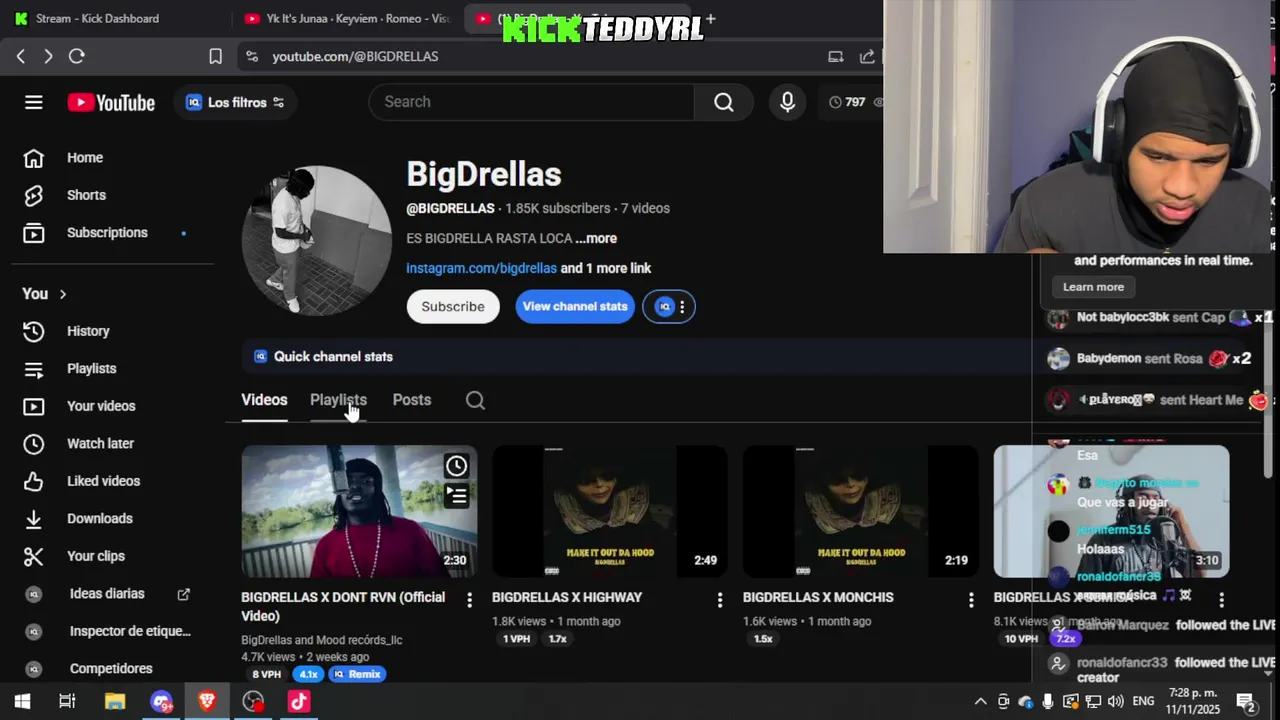The height and width of the screenshot is (720, 1280).
Task: Expand the You section chevron
Action: [x=62, y=294]
